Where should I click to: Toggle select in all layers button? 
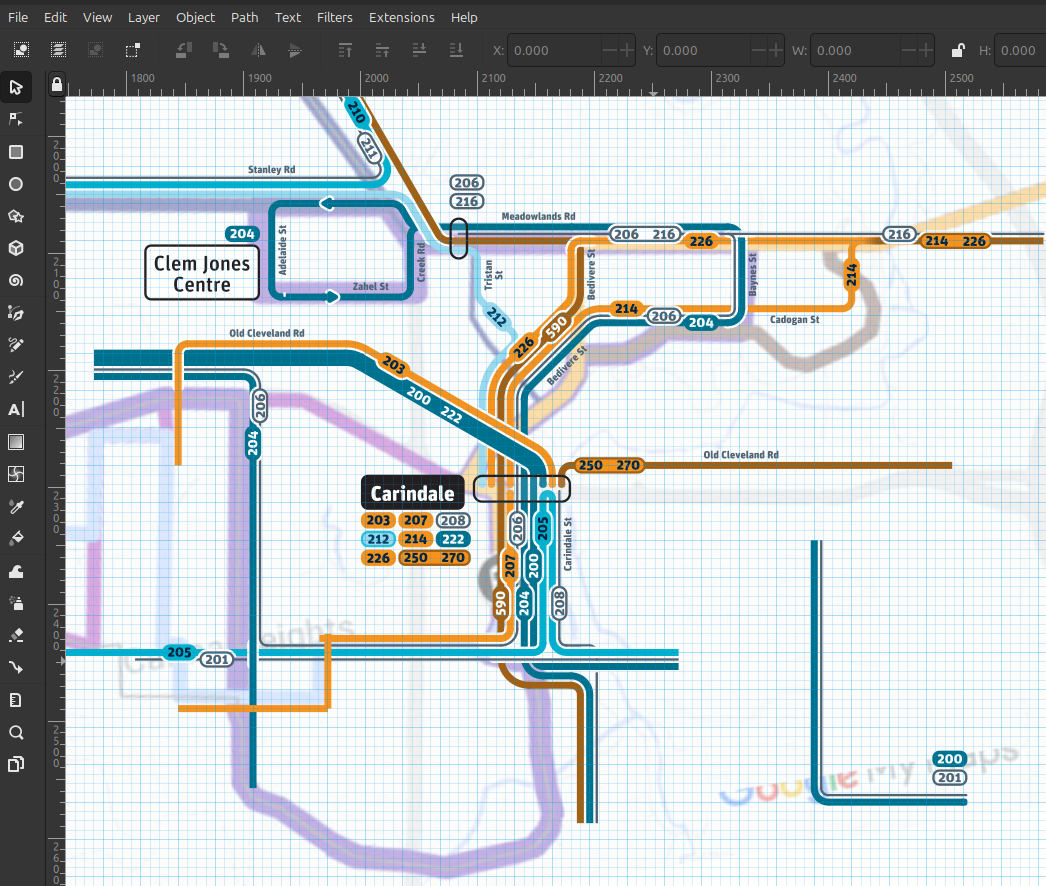click(59, 50)
